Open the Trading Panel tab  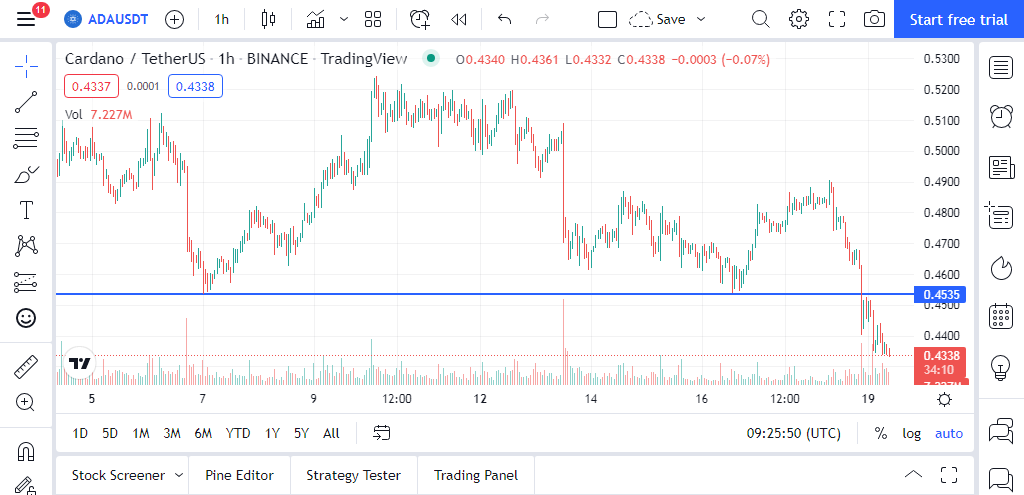pyautogui.click(x=475, y=475)
